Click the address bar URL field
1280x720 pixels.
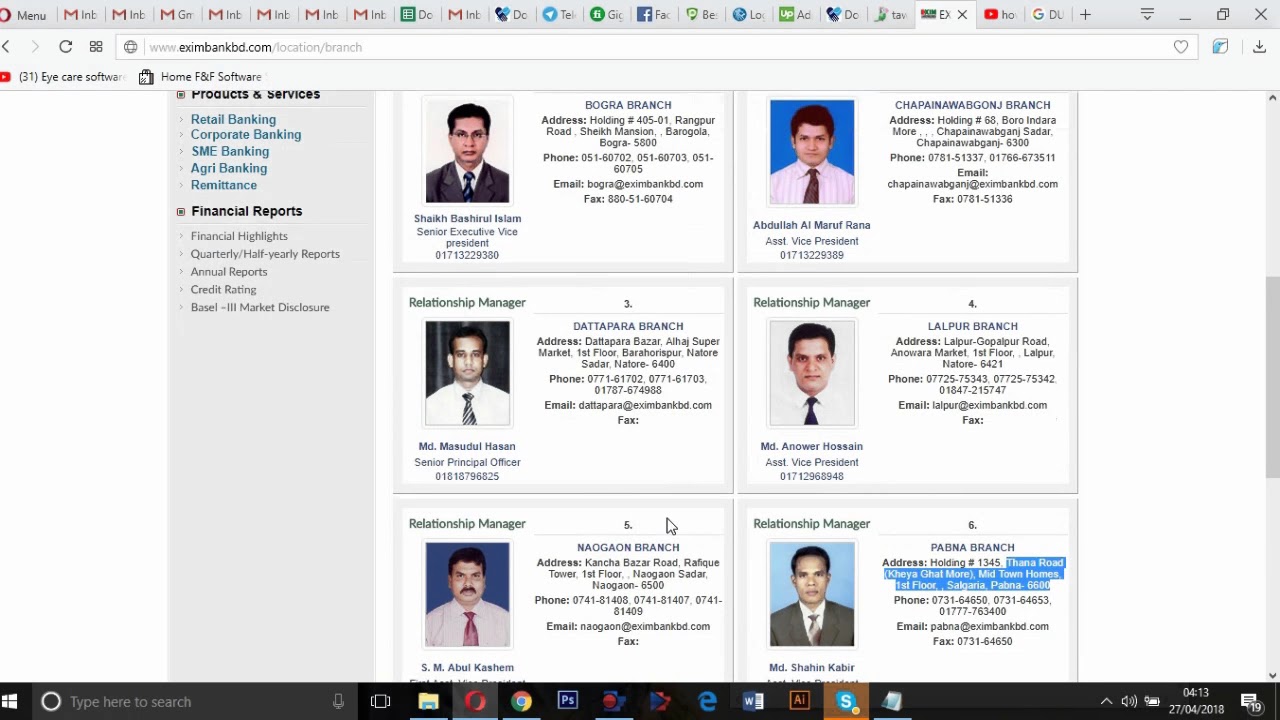[650, 47]
